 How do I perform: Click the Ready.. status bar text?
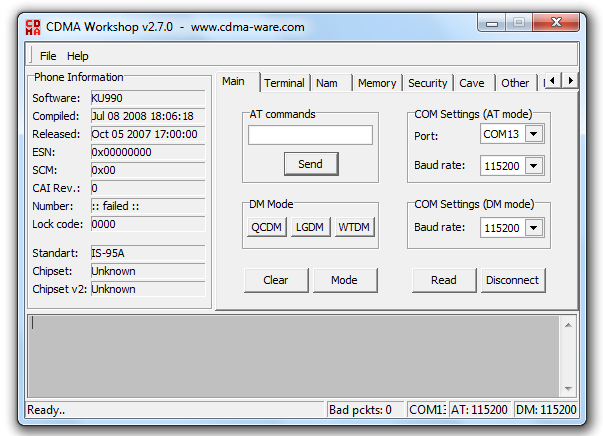point(46,410)
